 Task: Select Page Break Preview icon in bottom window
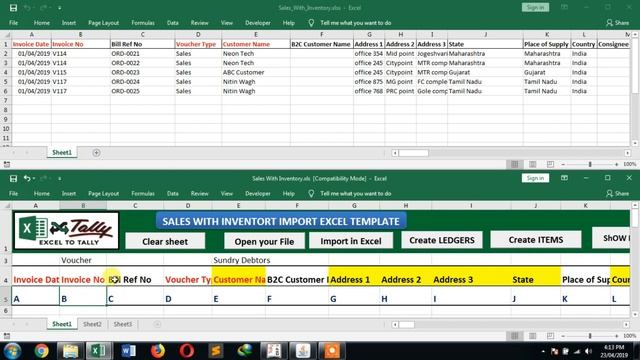tap(550, 336)
